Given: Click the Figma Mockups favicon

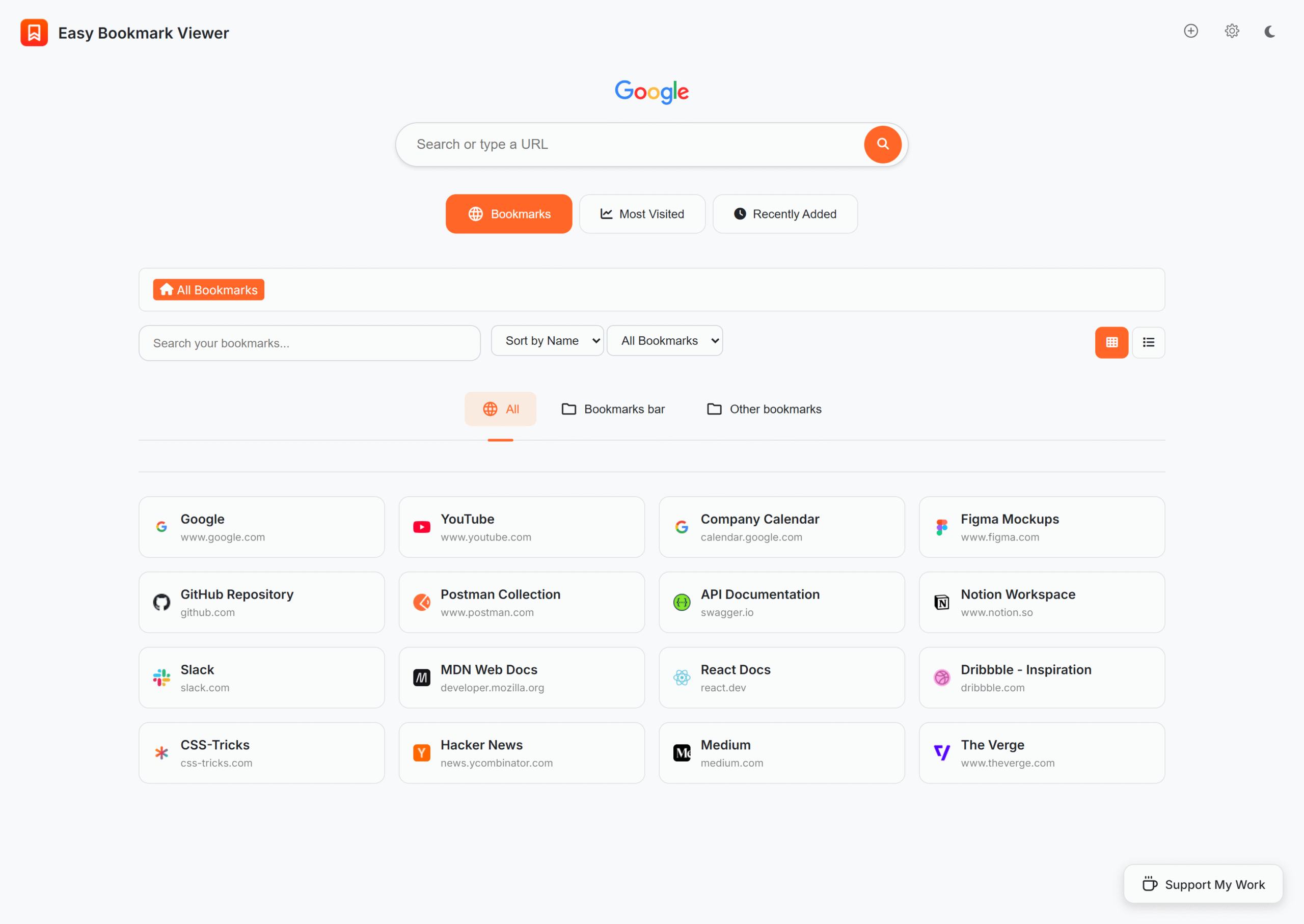Looking at the screenshot, I should pos(942,527).
